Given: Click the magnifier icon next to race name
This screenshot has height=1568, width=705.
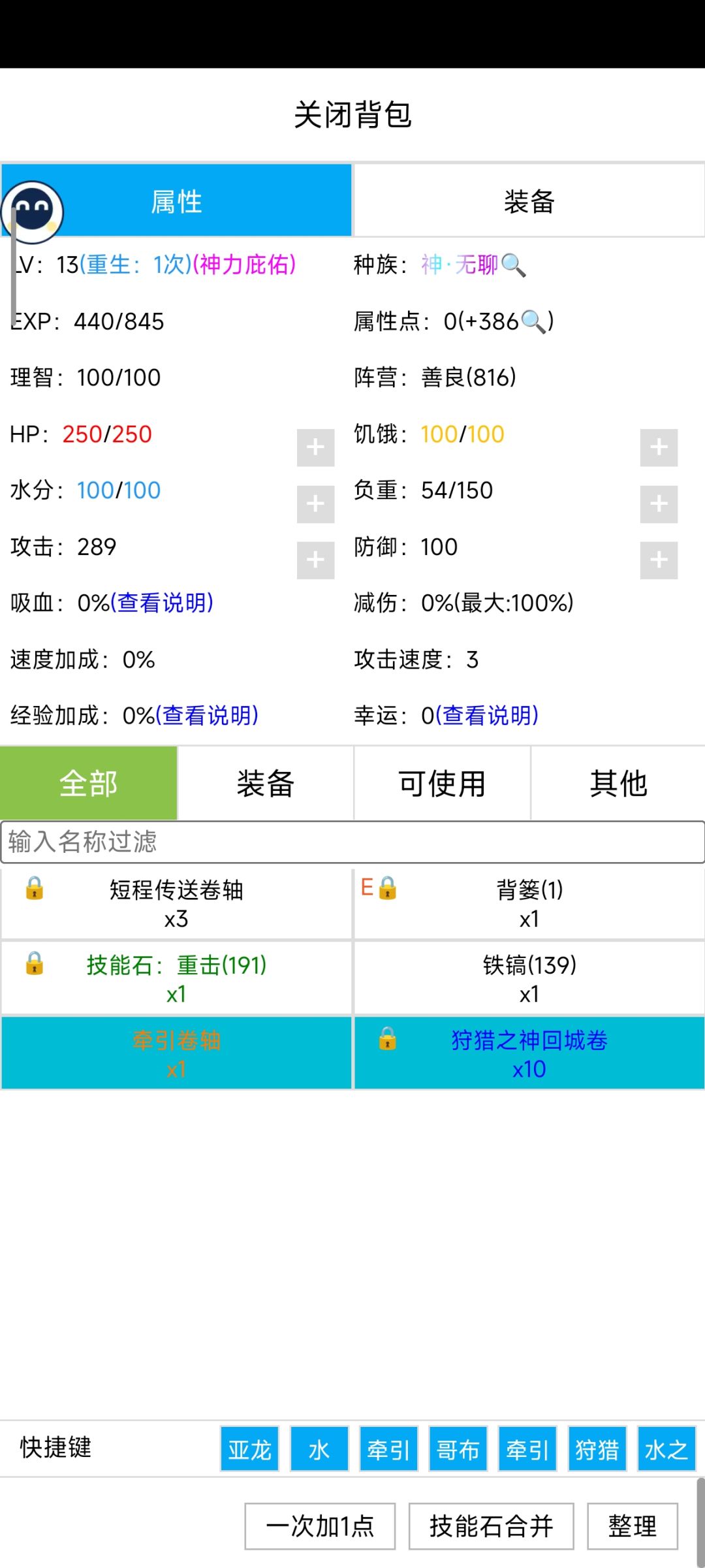Looking at the screenshot, I should [514, 265].
